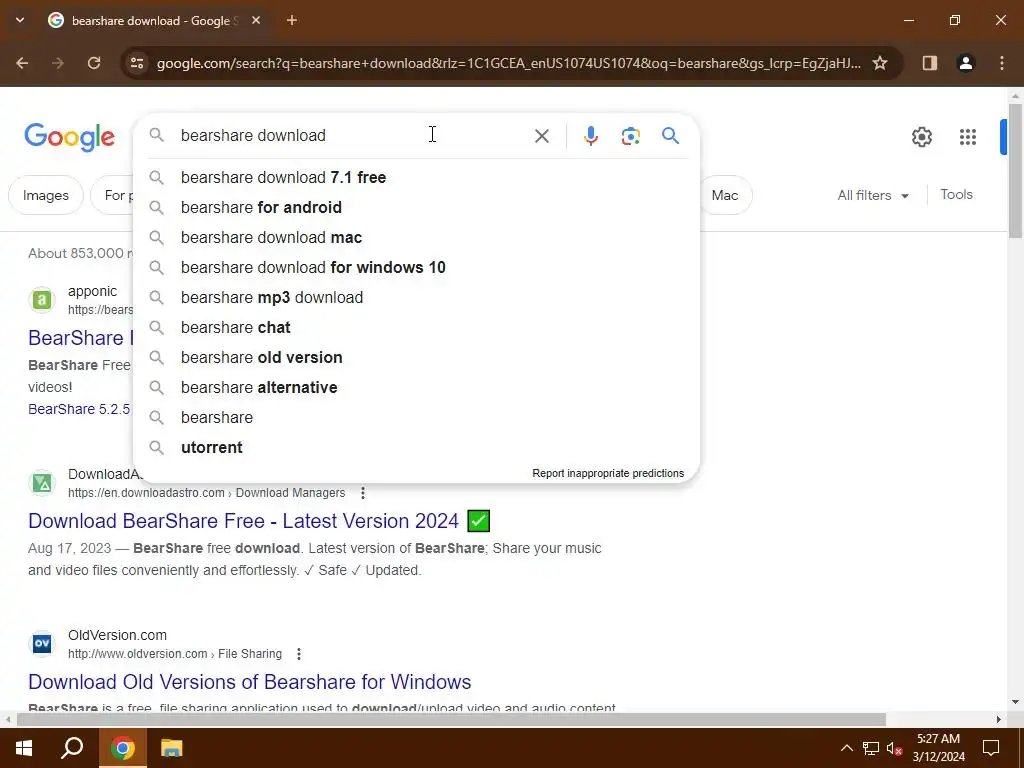This screenshot has width=1024, height=768.
Task: Open the muted volume tray icon
Action: tap(894, 748)
